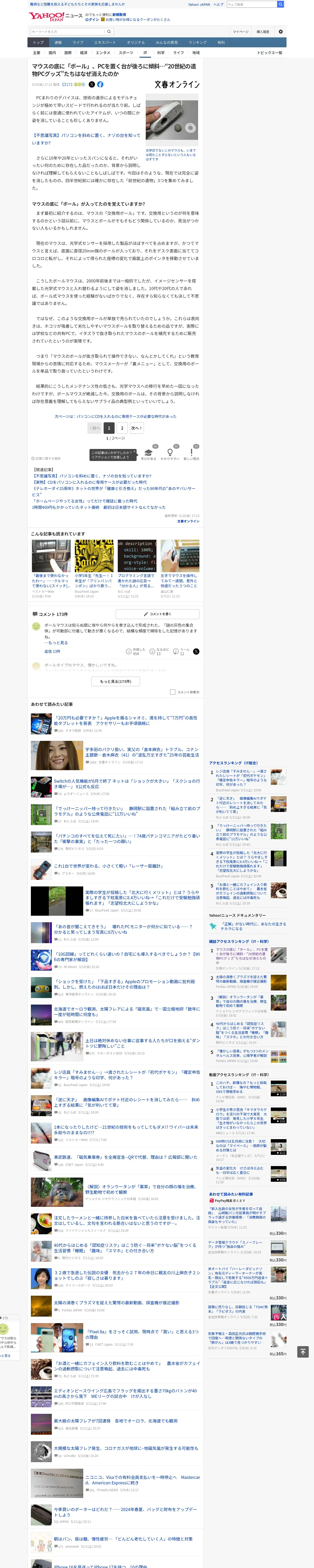The width and height of the screenshot is (314, 1568).
Task: Open the orangutan 薬草 article thumbnail
Action: click(57, 1192)
